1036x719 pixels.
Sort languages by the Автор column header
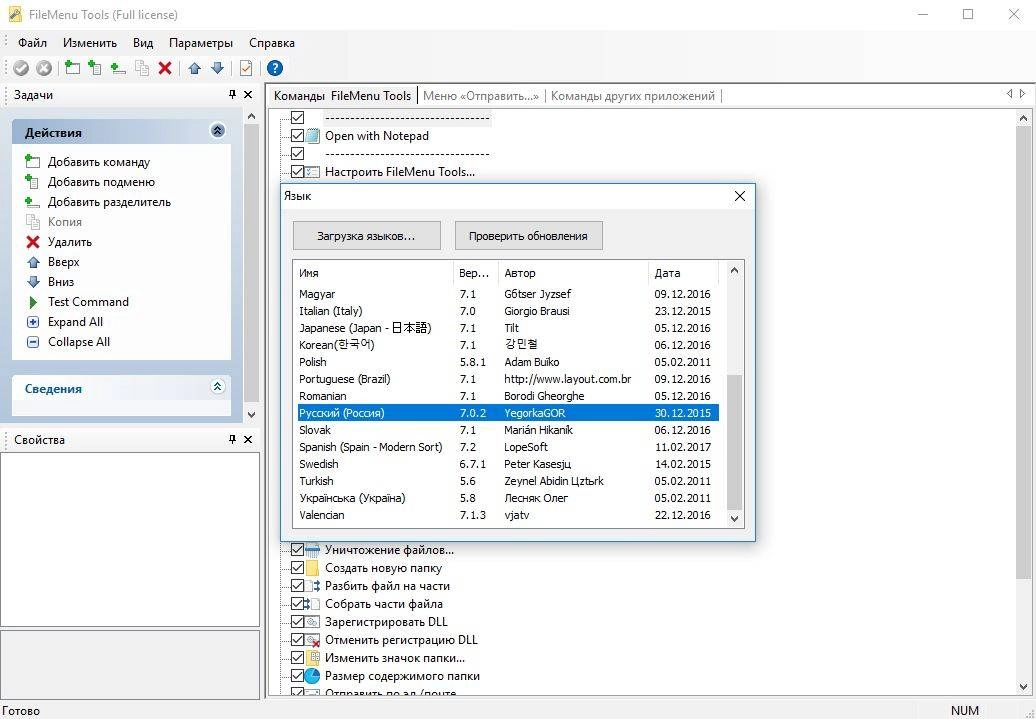tap(574, 273)
